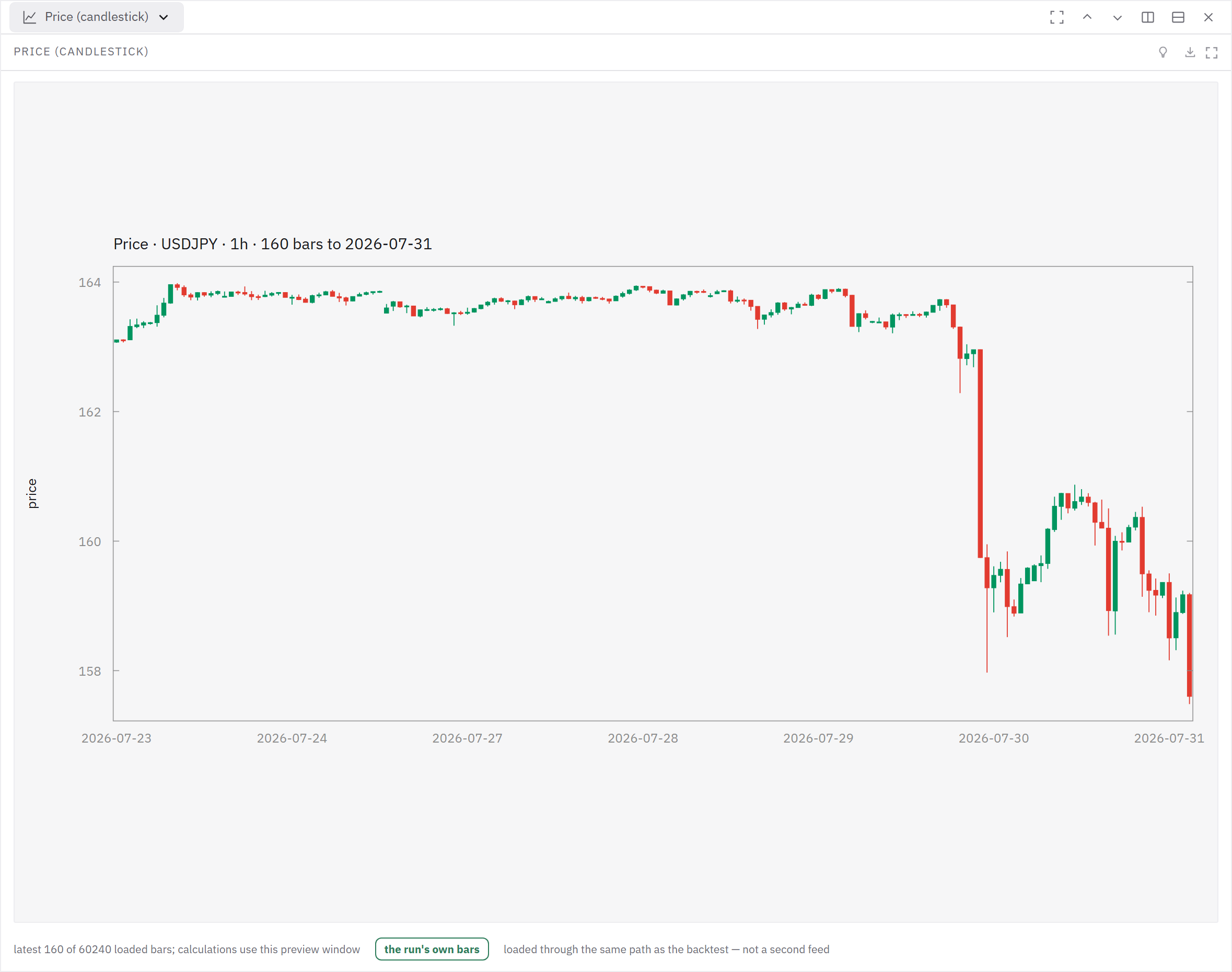Click the 2026-07-27 x-axis date
Viewport: 1232px width, 972px height.
click(467, 738)
